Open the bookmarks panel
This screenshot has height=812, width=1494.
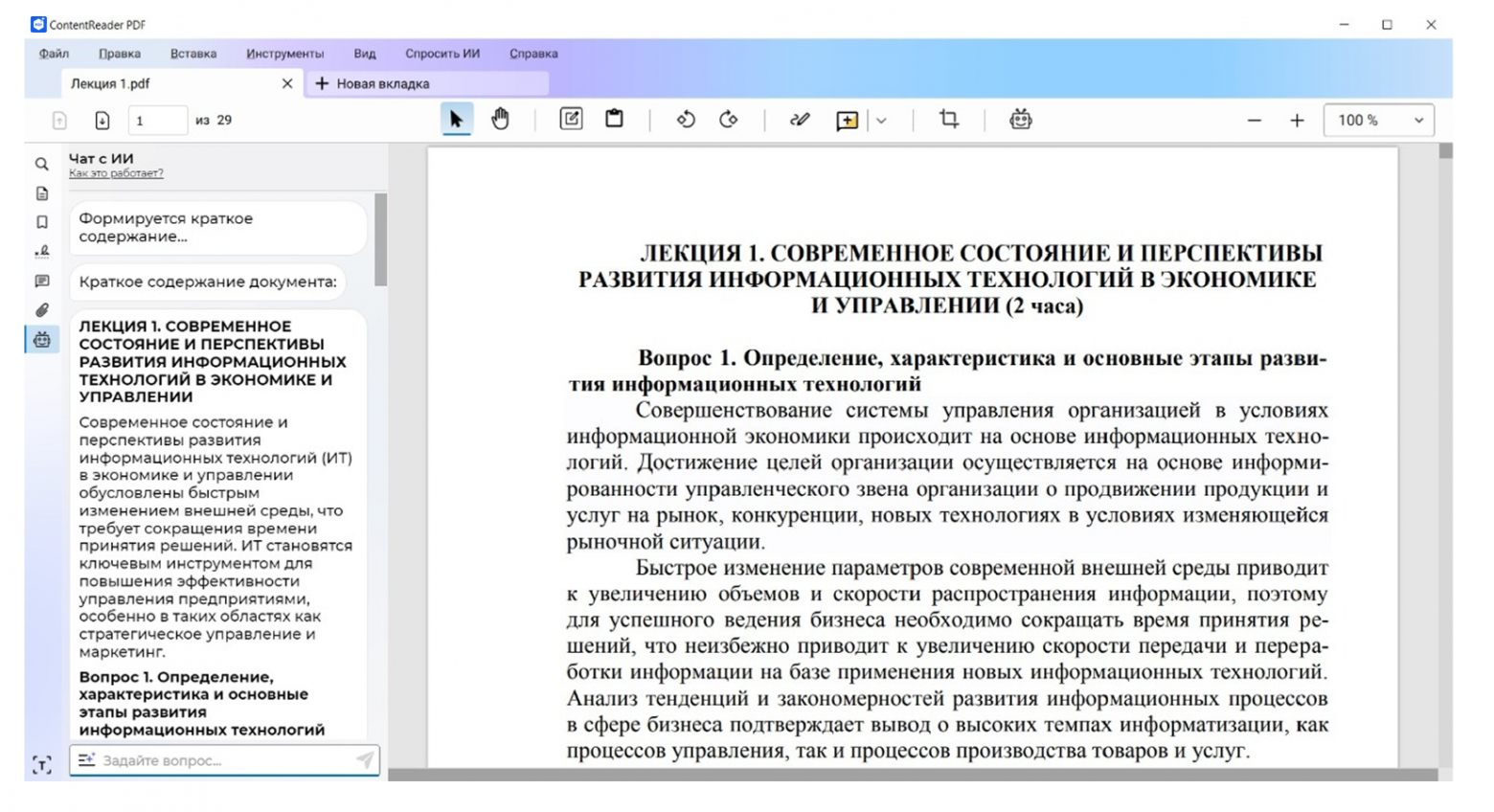point(42,221)
